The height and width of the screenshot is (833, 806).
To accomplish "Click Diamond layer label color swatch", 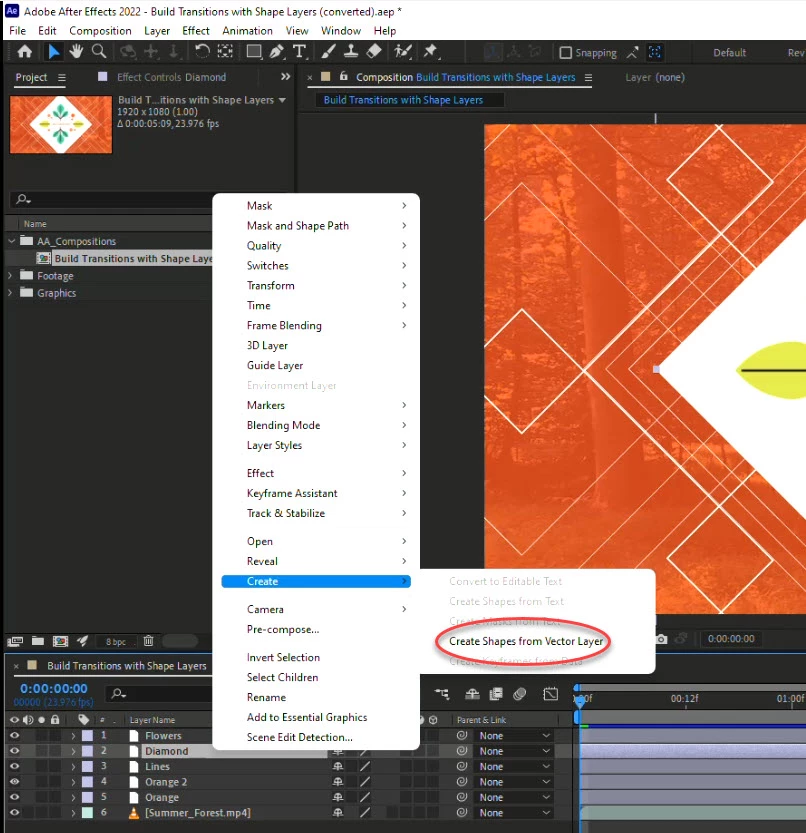I will point(87,751).
